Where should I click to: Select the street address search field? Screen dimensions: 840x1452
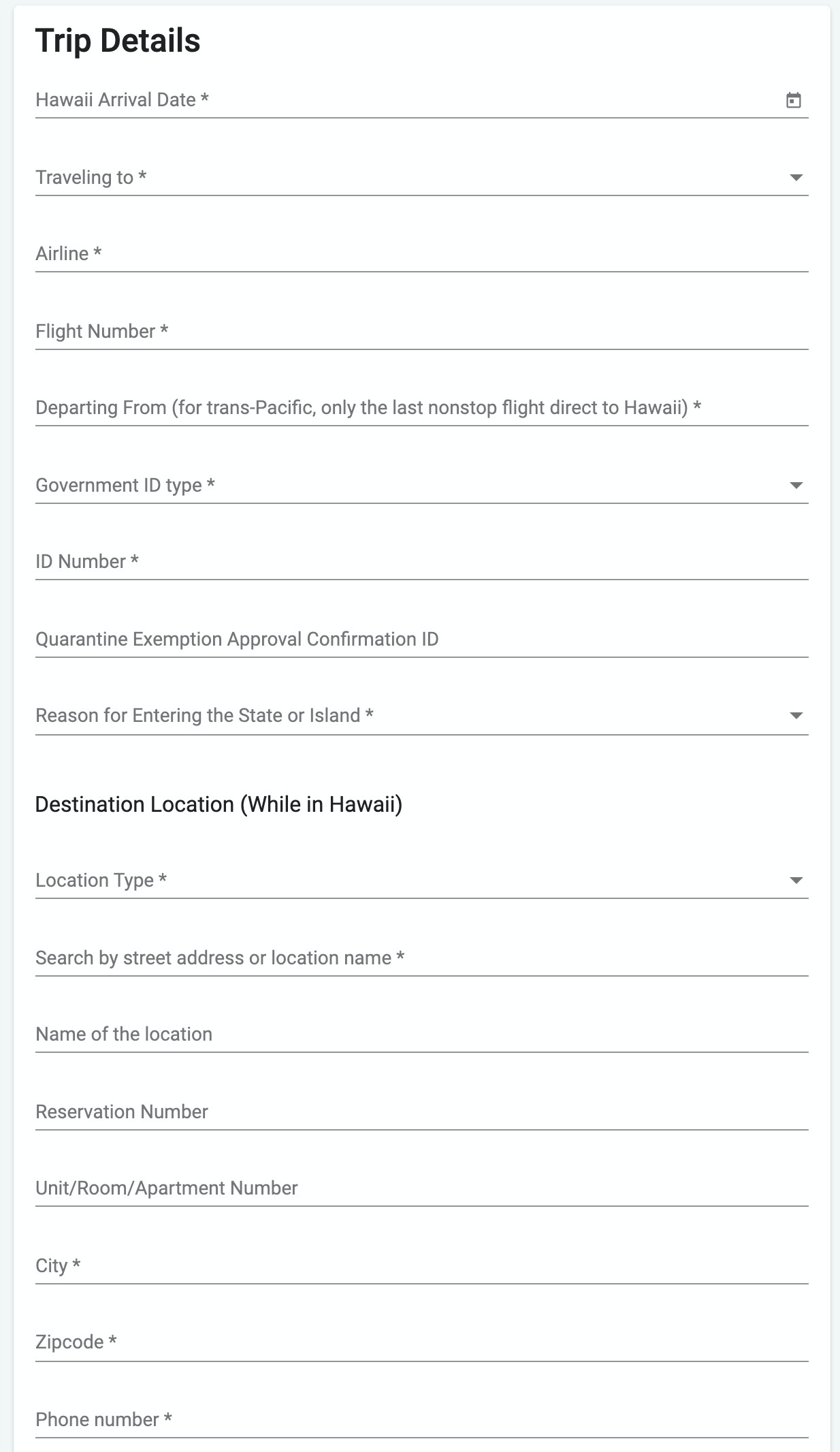(x=421, y=958)
